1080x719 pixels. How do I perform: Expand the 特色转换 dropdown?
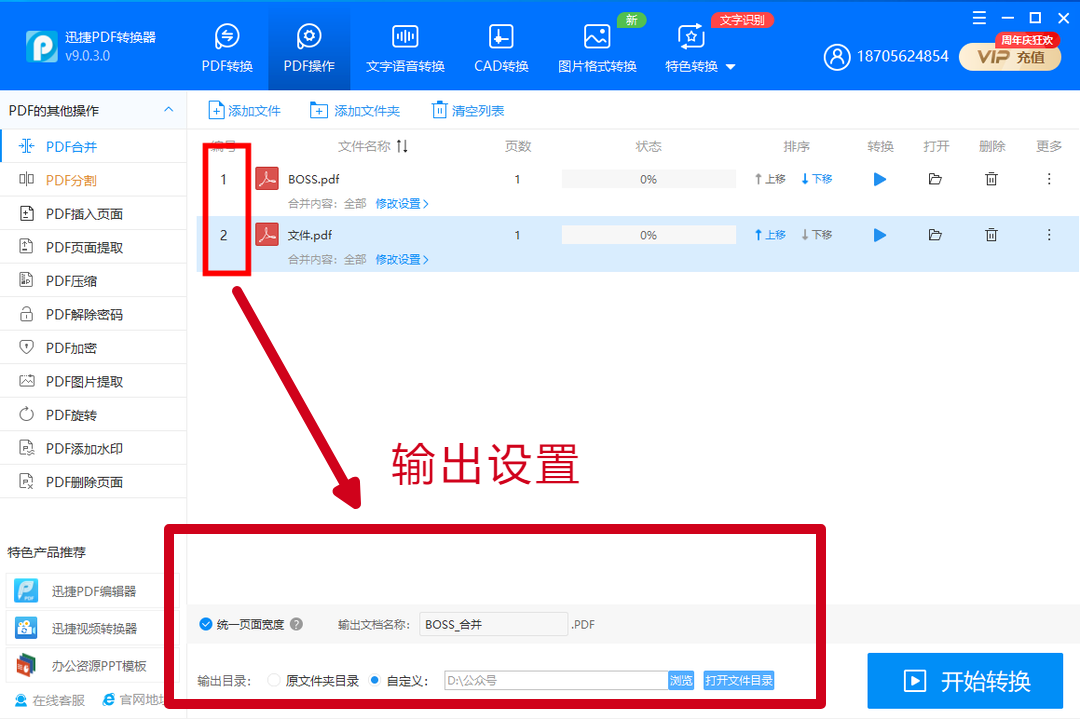click(730, 67)
